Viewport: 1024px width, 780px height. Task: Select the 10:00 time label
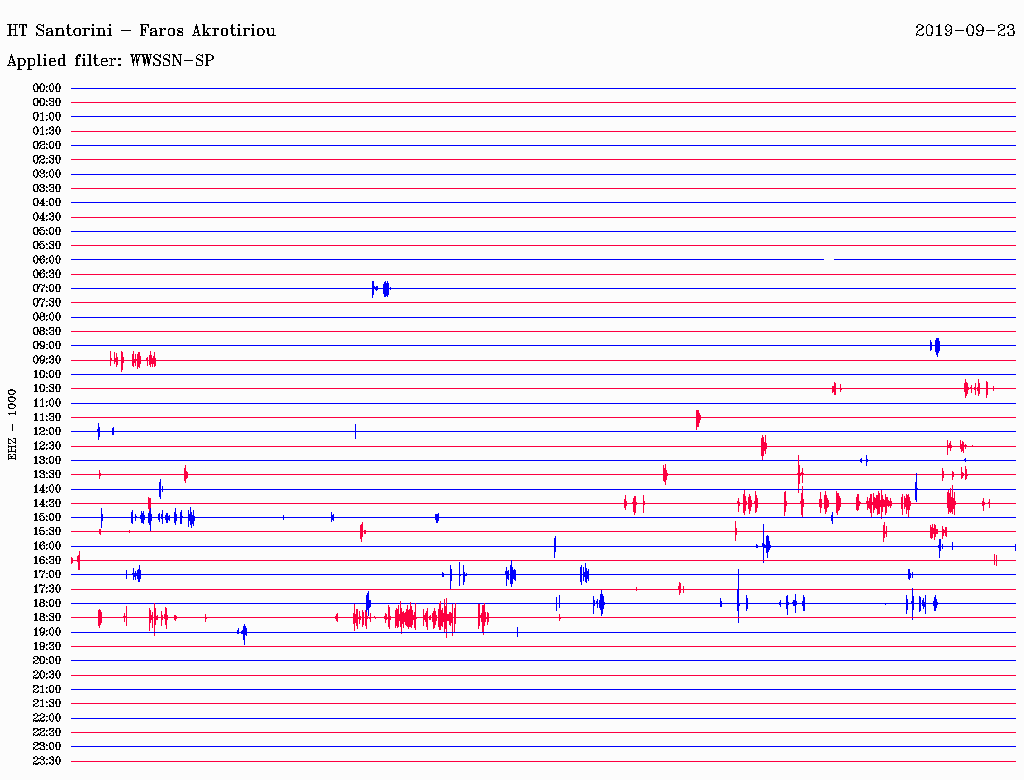(x=47, y=374)
